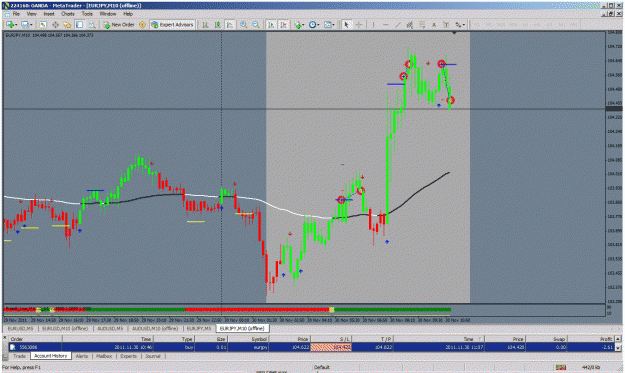Open the Templates icon
The width and height of the screenshot is (625, 373).
coord(328,25)
